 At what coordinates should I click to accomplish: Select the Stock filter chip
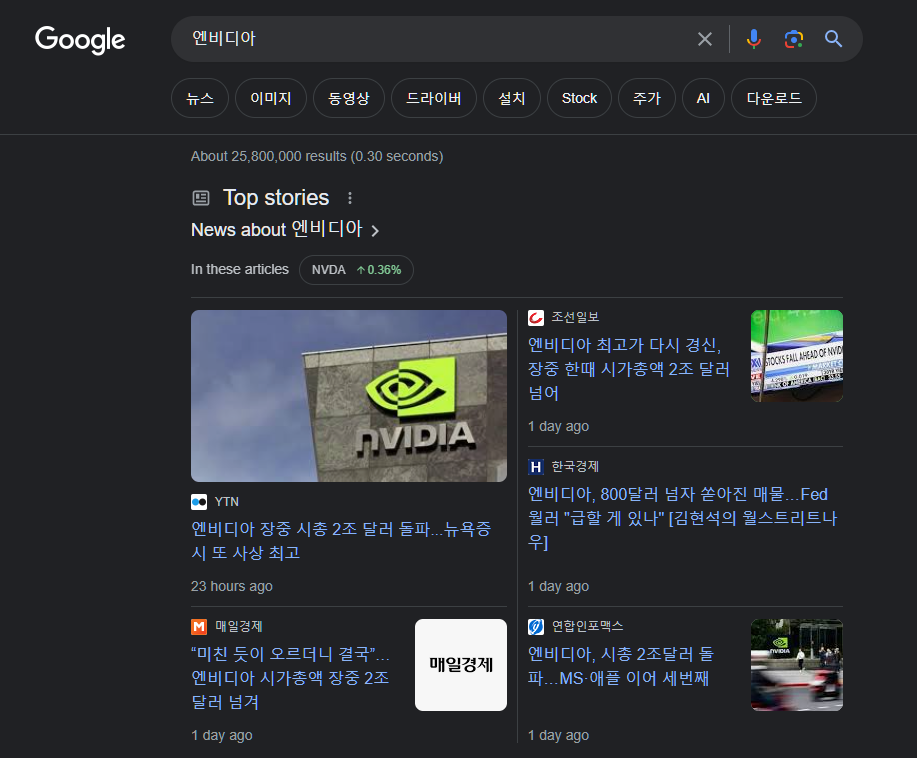pos(579,98)
